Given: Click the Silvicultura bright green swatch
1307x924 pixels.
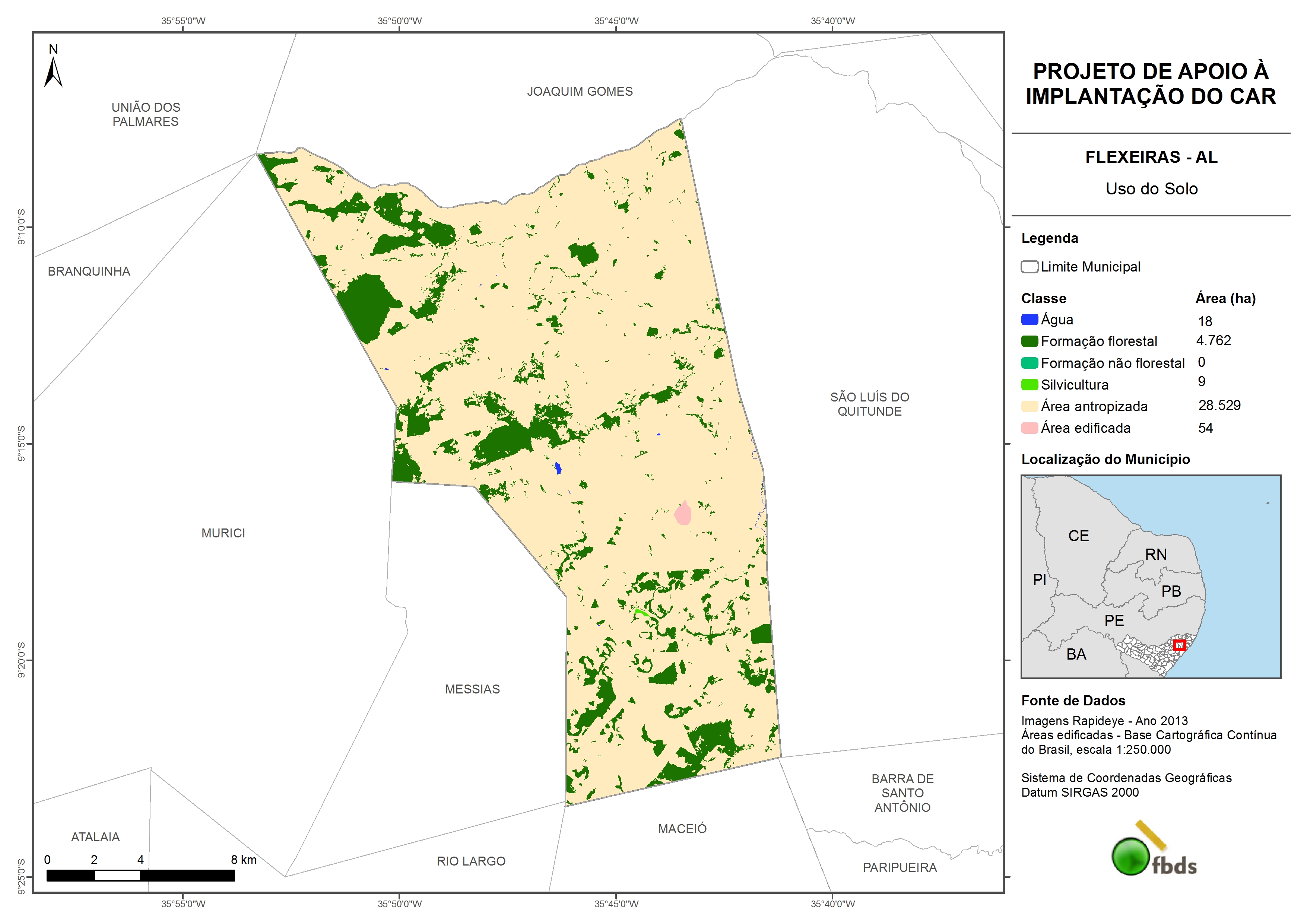Looking at the screenshot, I should tap(1029, 385).
